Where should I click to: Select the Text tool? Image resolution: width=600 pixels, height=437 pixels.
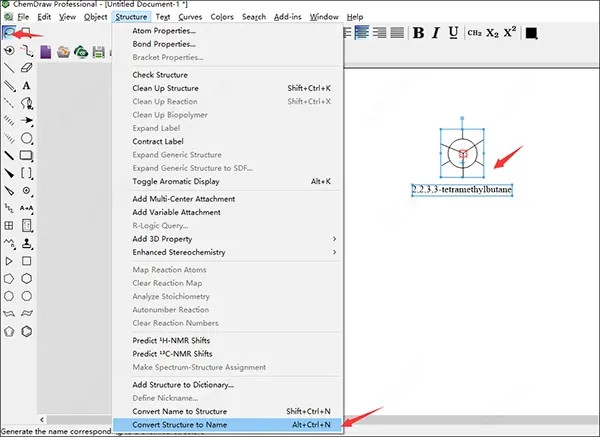(x=28, y=86)
